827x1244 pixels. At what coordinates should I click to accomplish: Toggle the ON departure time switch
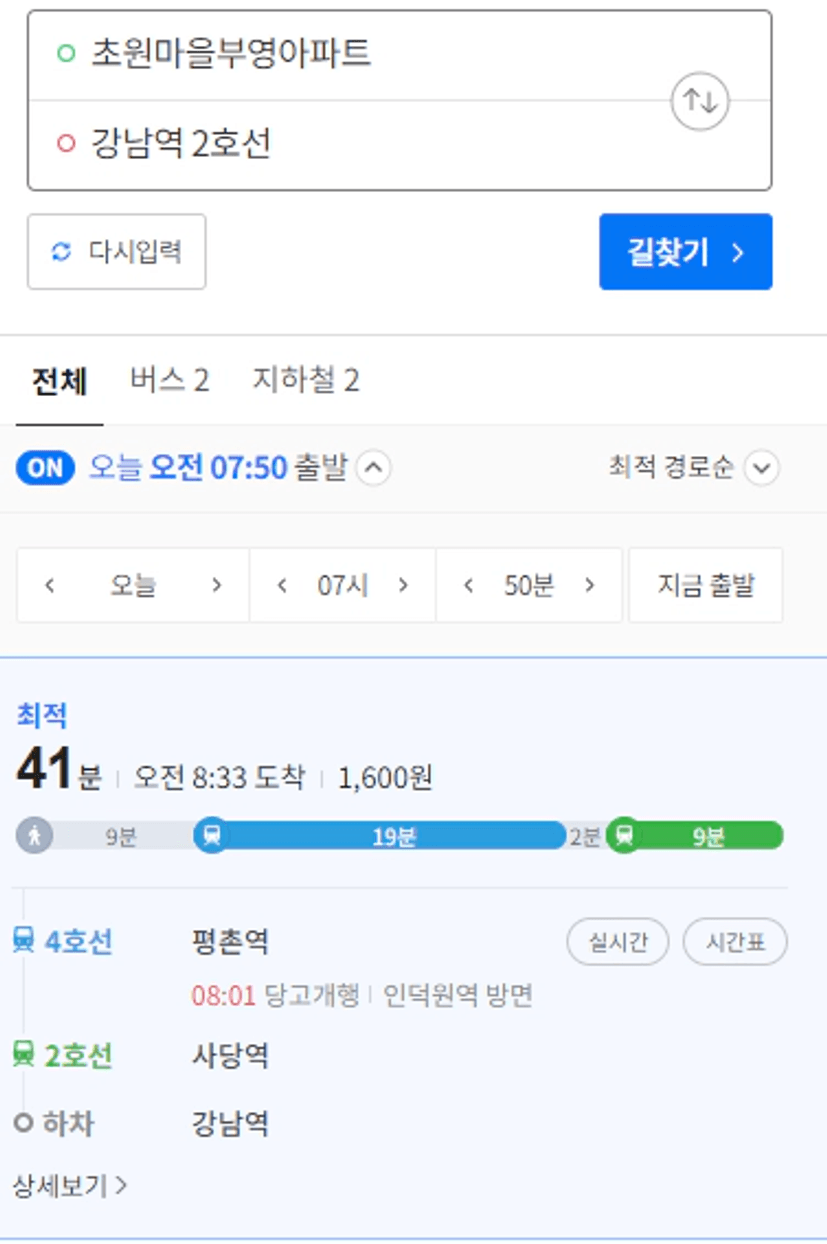tap(45, 468)
